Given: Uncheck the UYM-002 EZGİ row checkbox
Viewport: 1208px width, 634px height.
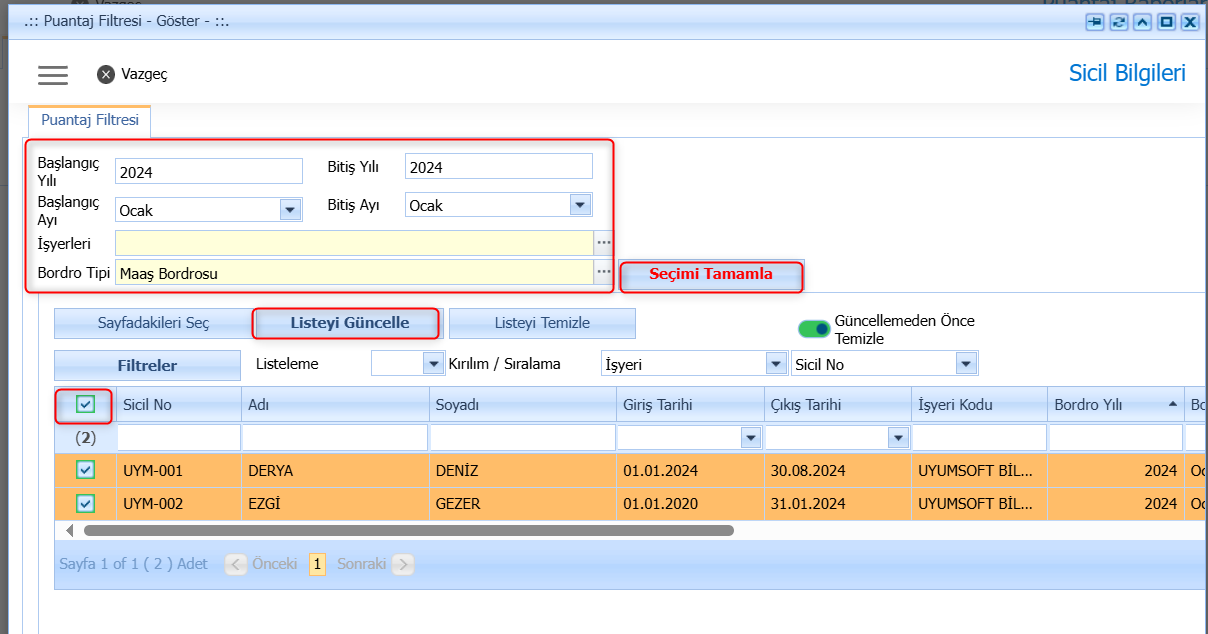Looking at the screenshot, I should click(86, 503).
